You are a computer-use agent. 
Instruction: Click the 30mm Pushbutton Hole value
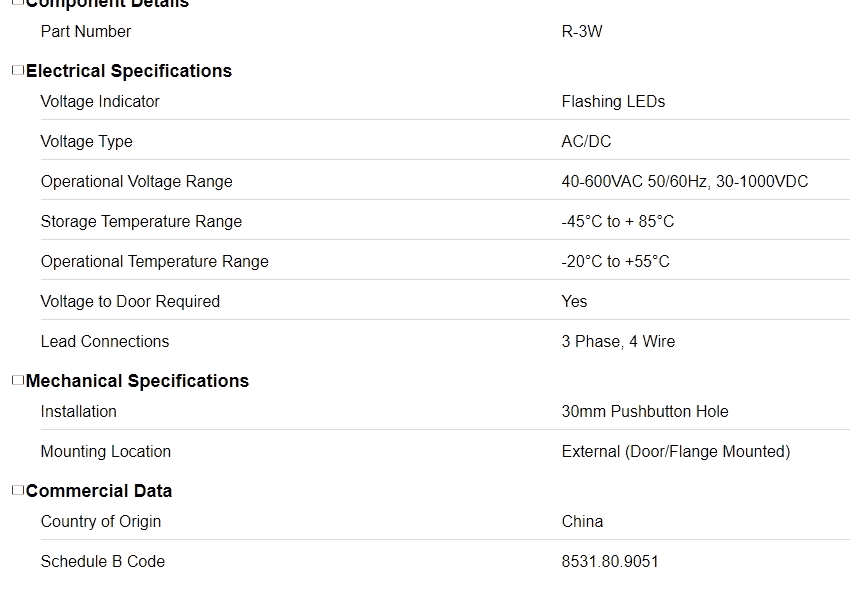click(x=645, y=411)
